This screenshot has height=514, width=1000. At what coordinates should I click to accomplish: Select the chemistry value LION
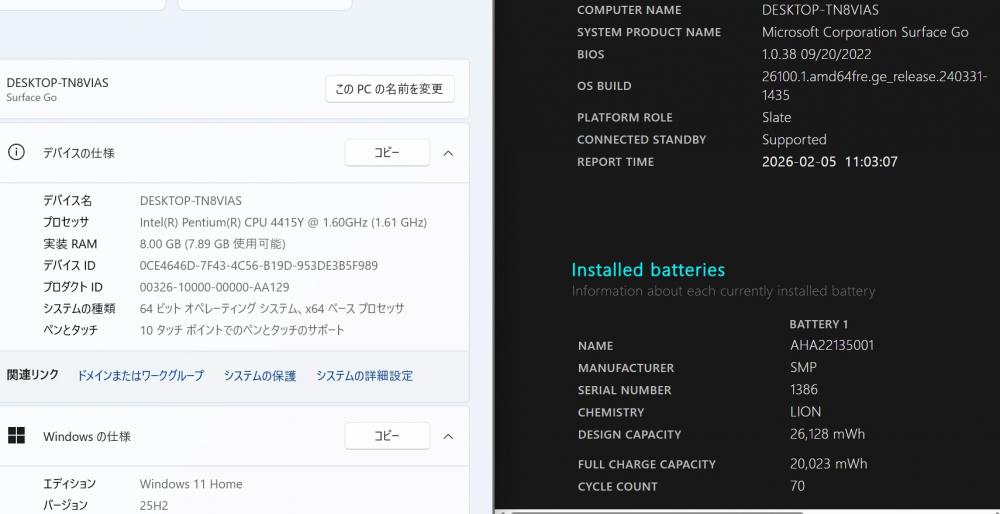click(805, 412)
